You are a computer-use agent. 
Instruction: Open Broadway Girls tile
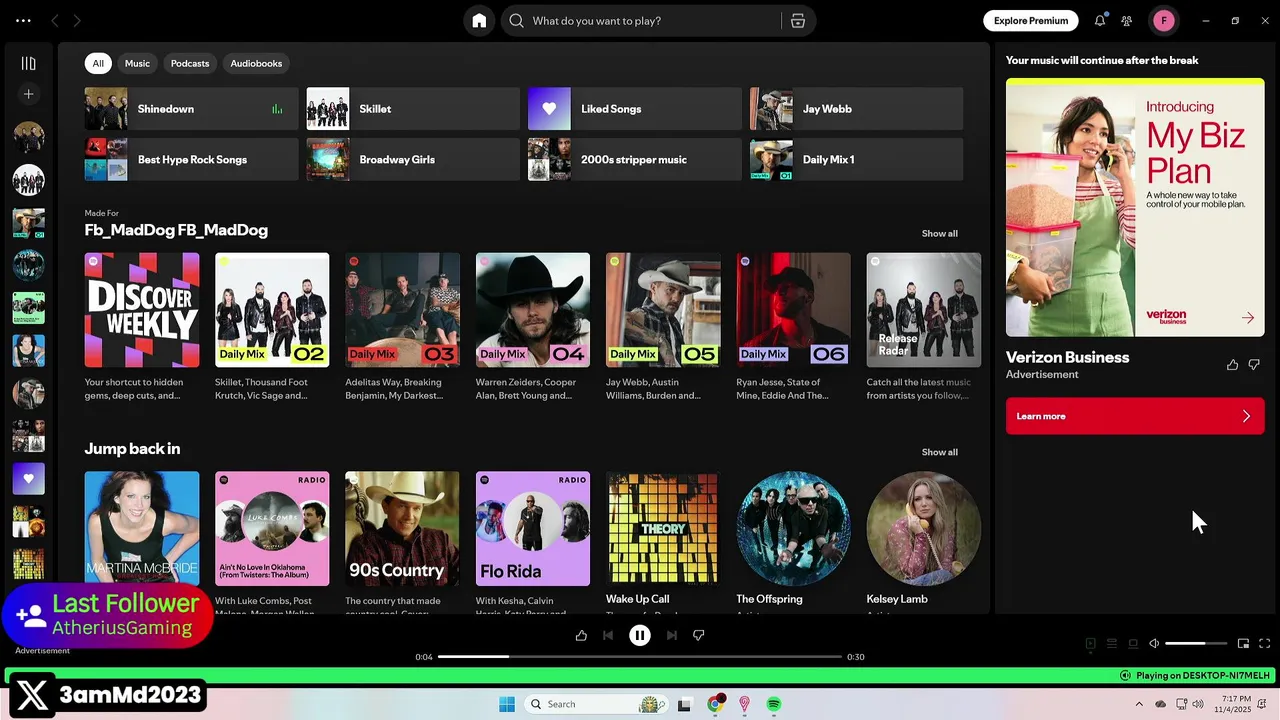coord(413,160)
